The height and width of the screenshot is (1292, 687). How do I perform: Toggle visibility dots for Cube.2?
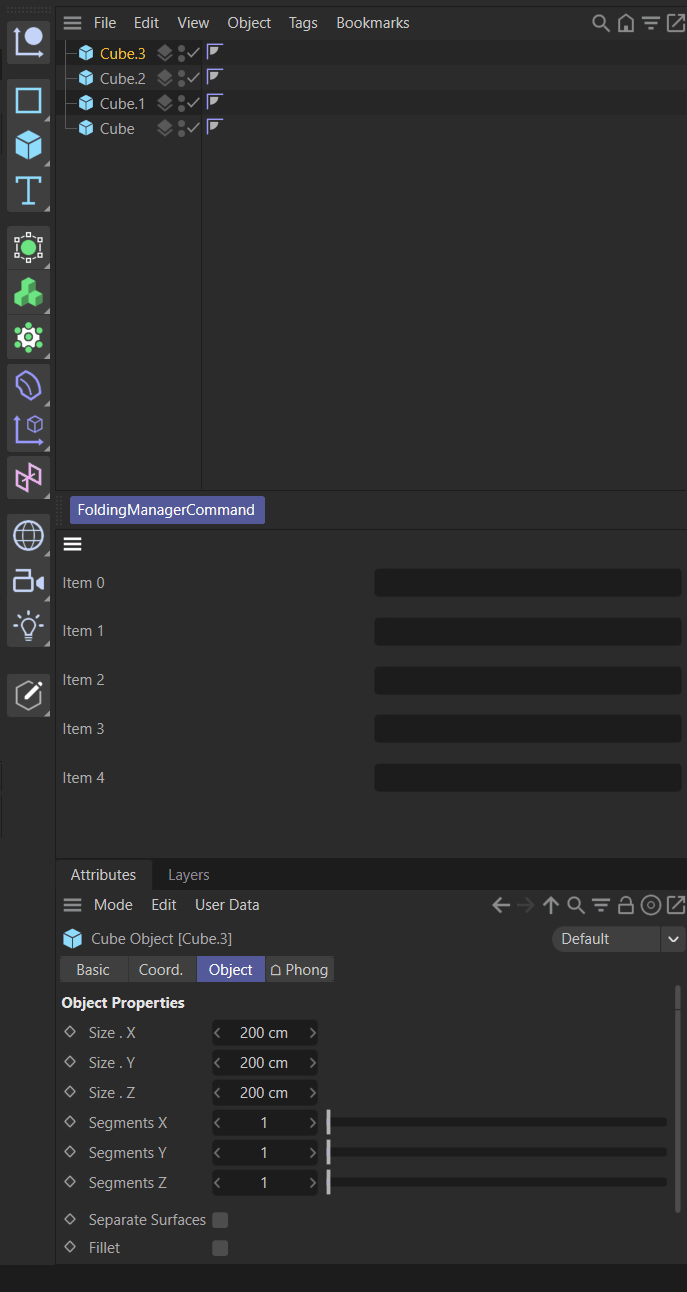(x=181, y=78)
